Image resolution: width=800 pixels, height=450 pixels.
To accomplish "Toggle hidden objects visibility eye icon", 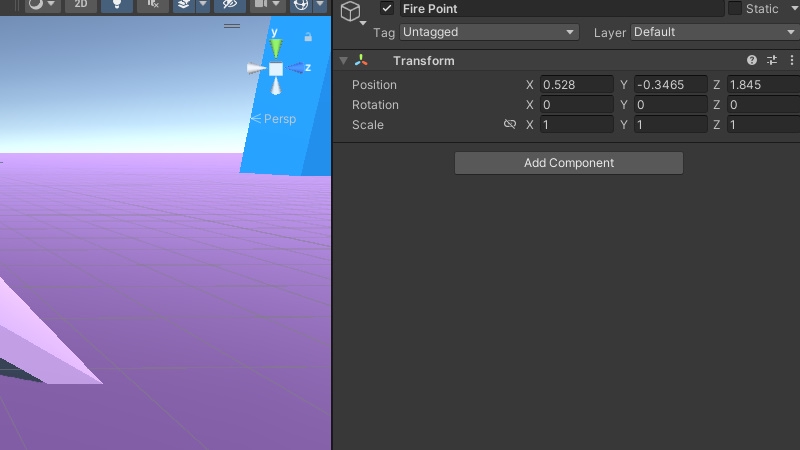I will [x=230, y=5].
